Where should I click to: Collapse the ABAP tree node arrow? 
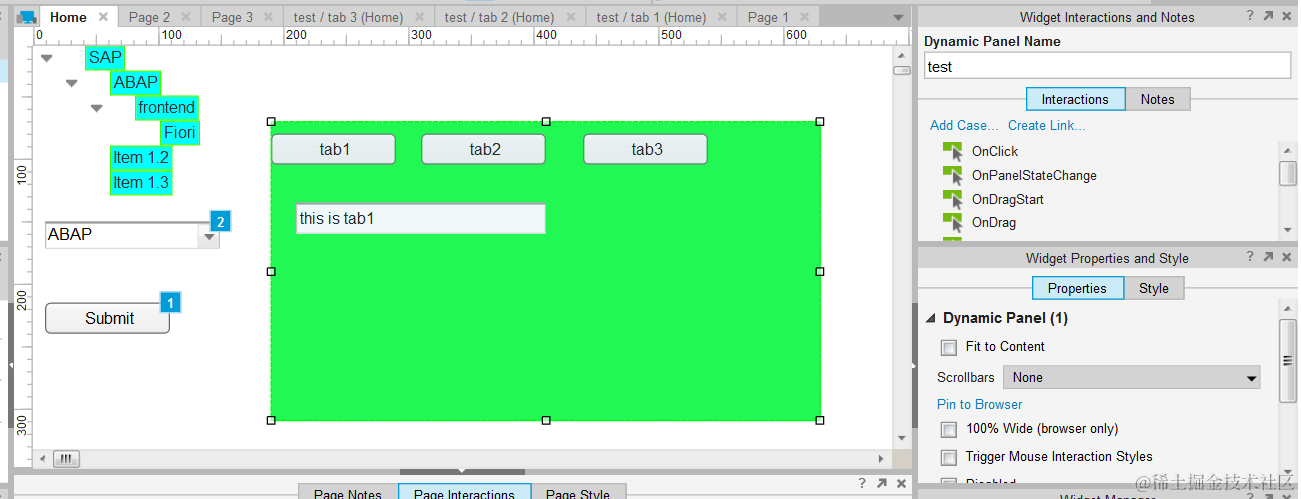[x=71, y=83]
